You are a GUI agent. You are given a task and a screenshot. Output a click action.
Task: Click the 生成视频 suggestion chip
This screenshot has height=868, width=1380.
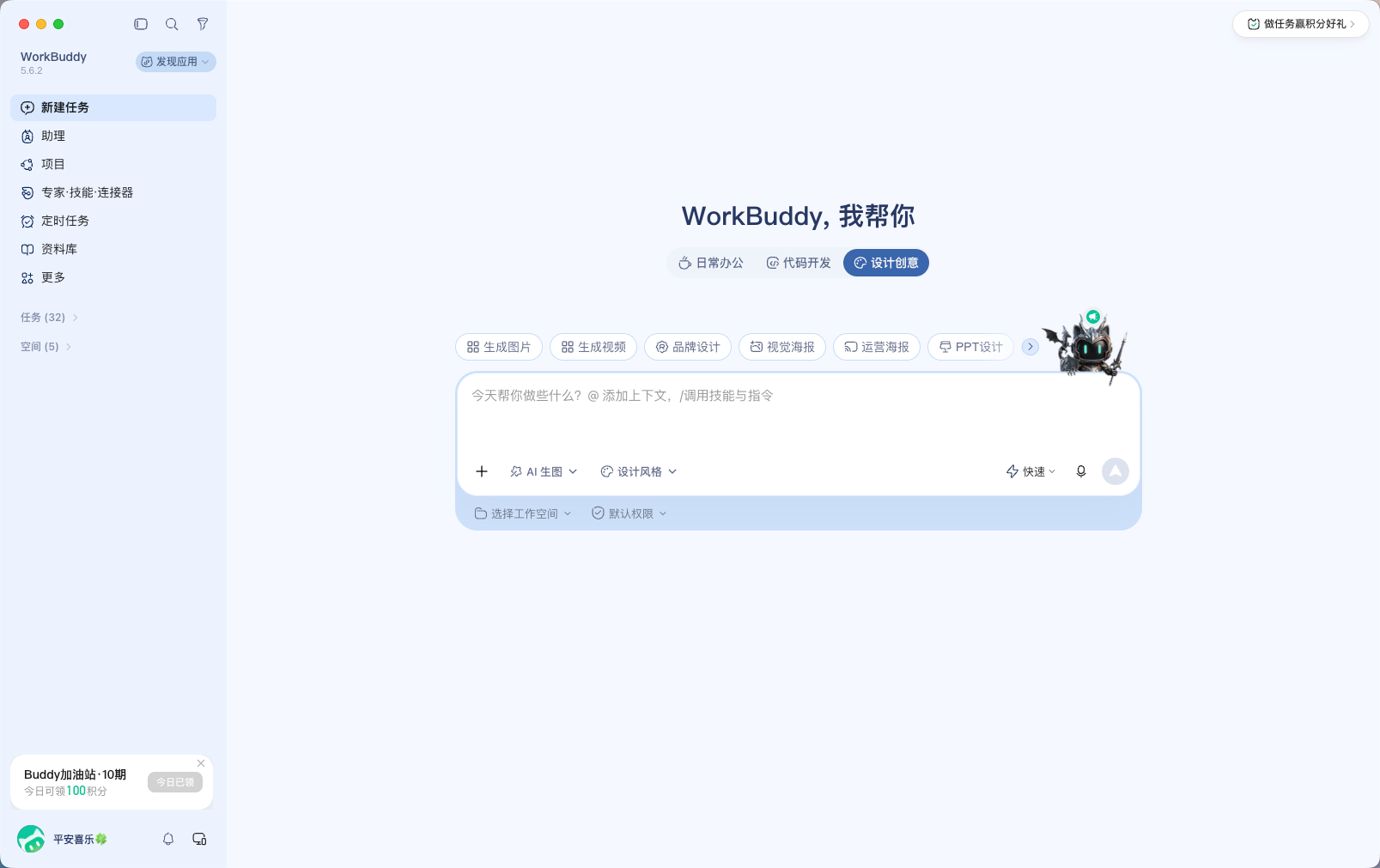(593, 347)
